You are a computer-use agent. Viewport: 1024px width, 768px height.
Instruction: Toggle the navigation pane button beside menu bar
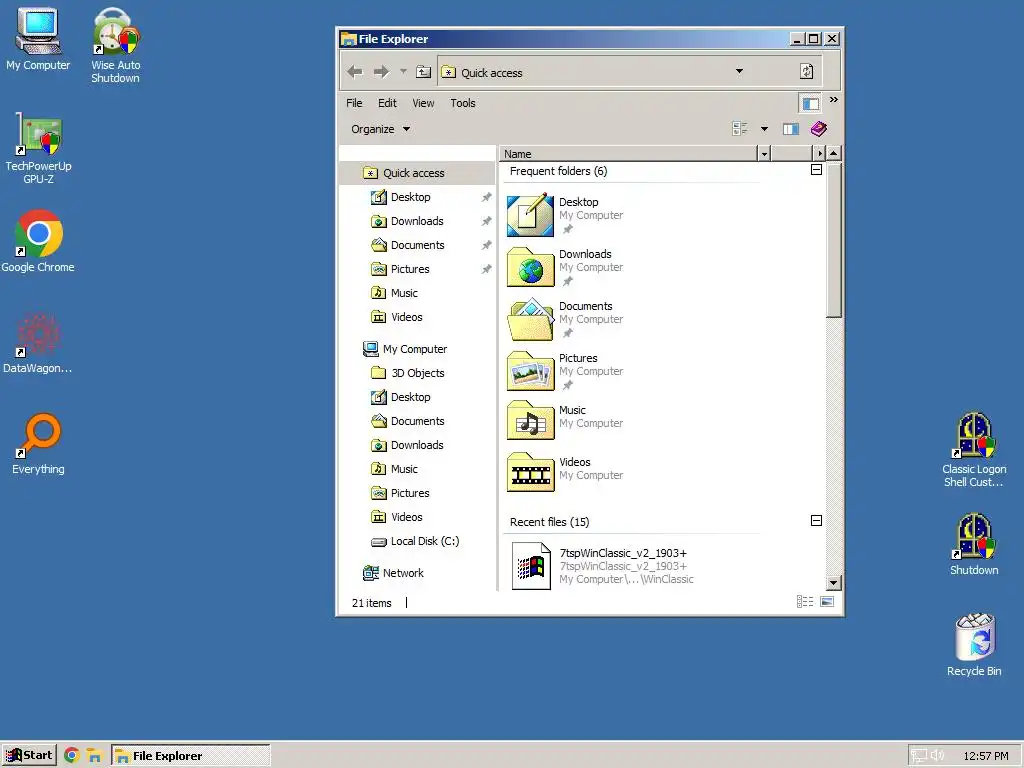pos(810,103)
